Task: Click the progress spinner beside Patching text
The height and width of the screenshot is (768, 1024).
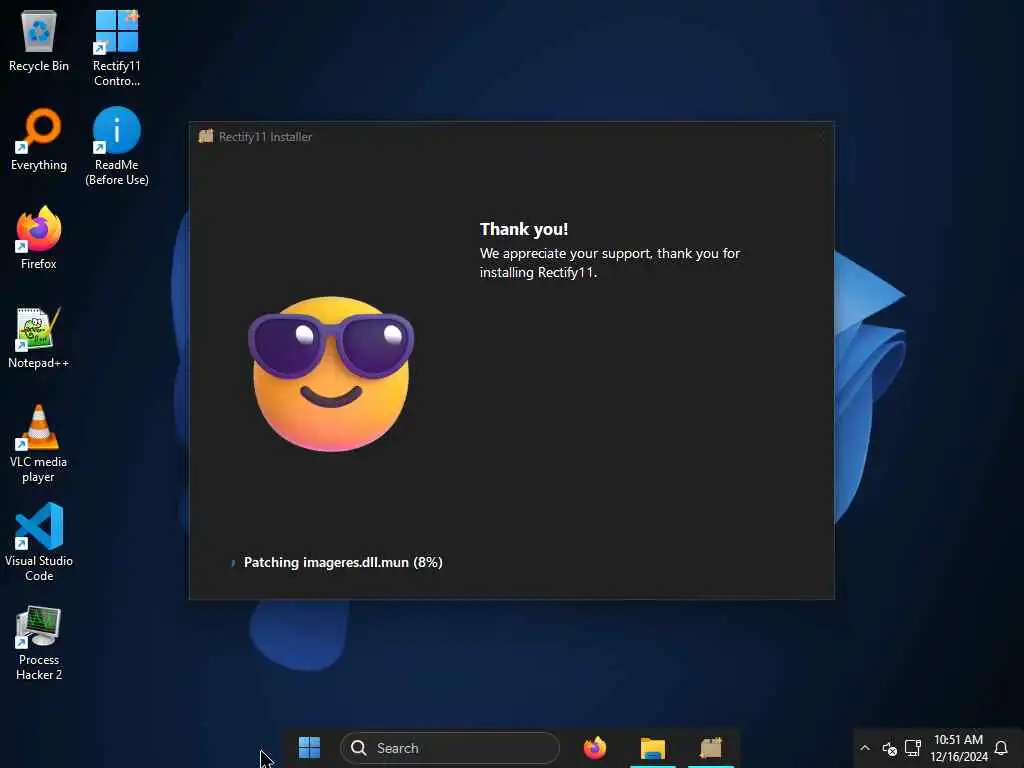Action: [x=232, y=563]
